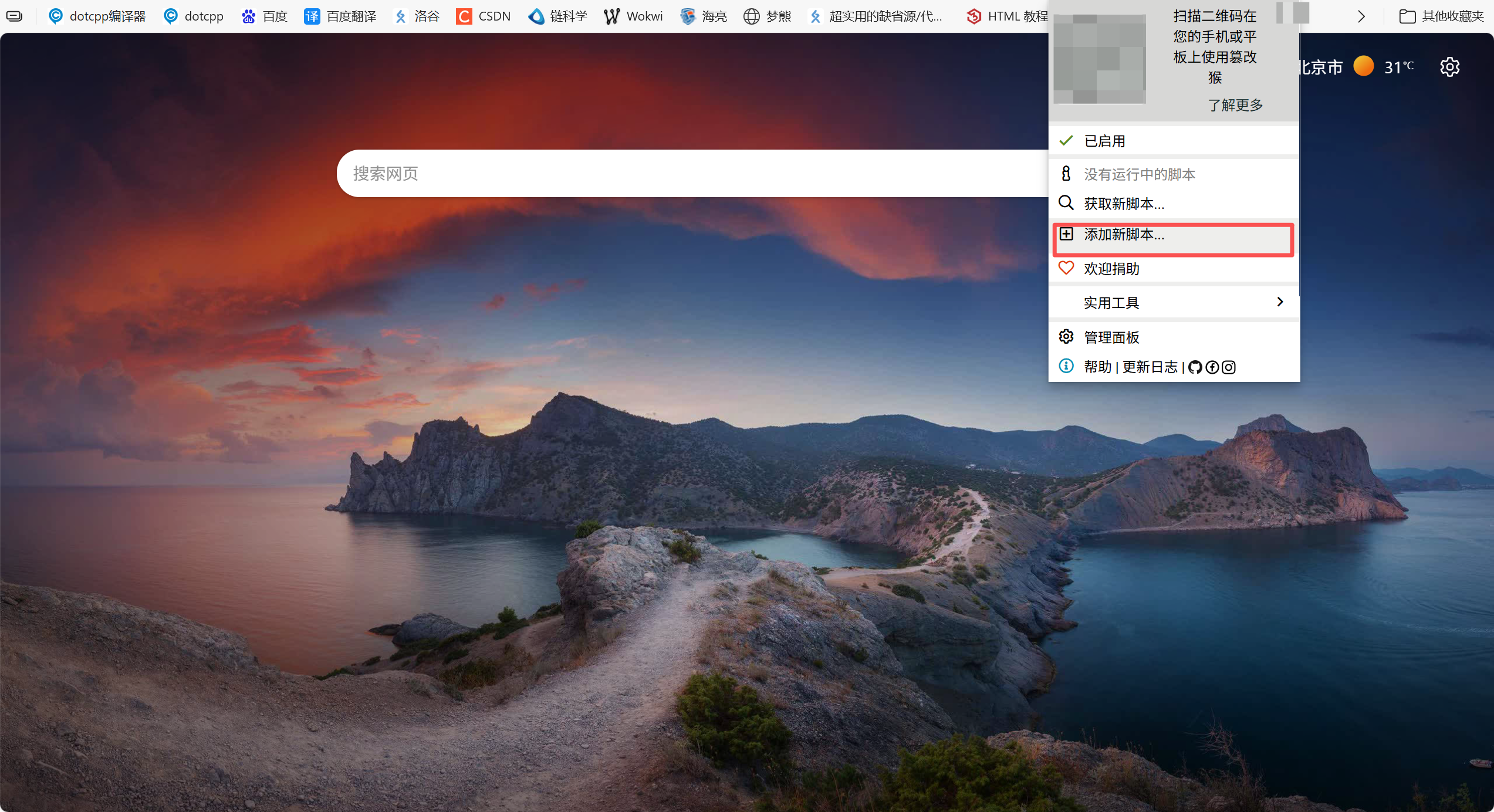Select 获取新脚本... menu entry
This screenshot has height=812, width=1494.
click(1124, 204)
